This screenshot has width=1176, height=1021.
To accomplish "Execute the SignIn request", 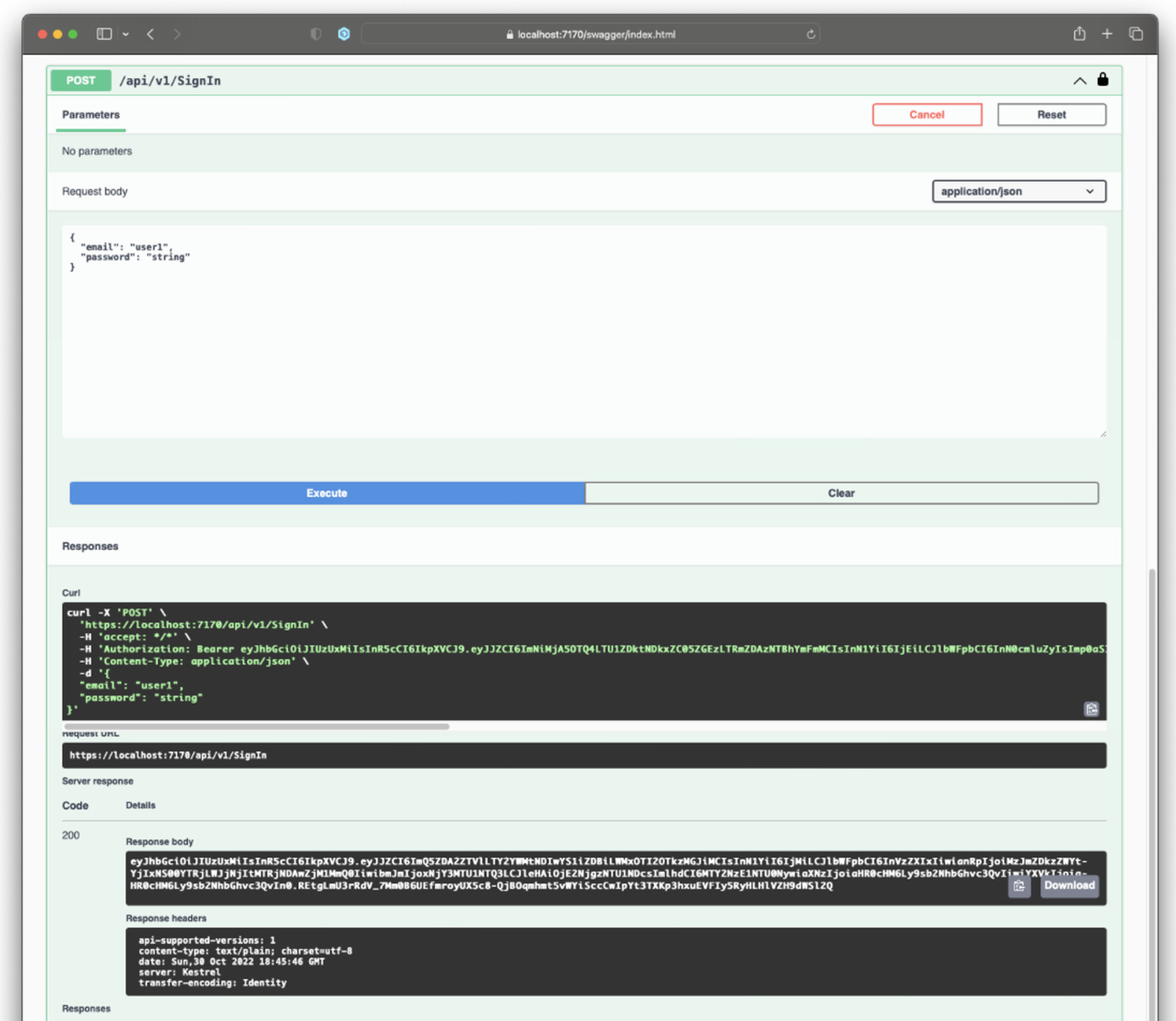I will (x=327, y=493).
